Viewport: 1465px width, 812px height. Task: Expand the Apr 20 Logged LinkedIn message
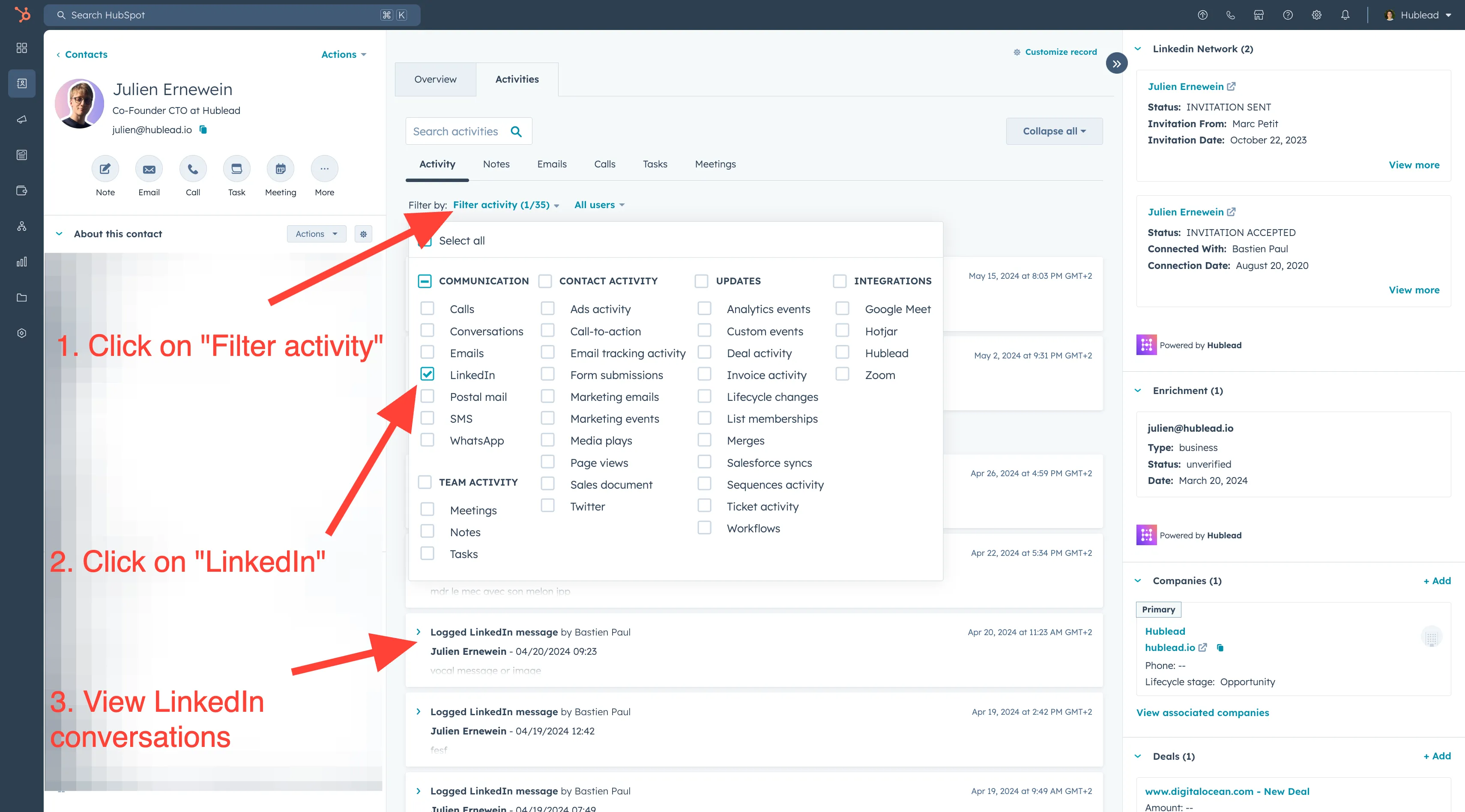(x=419, y=632)
